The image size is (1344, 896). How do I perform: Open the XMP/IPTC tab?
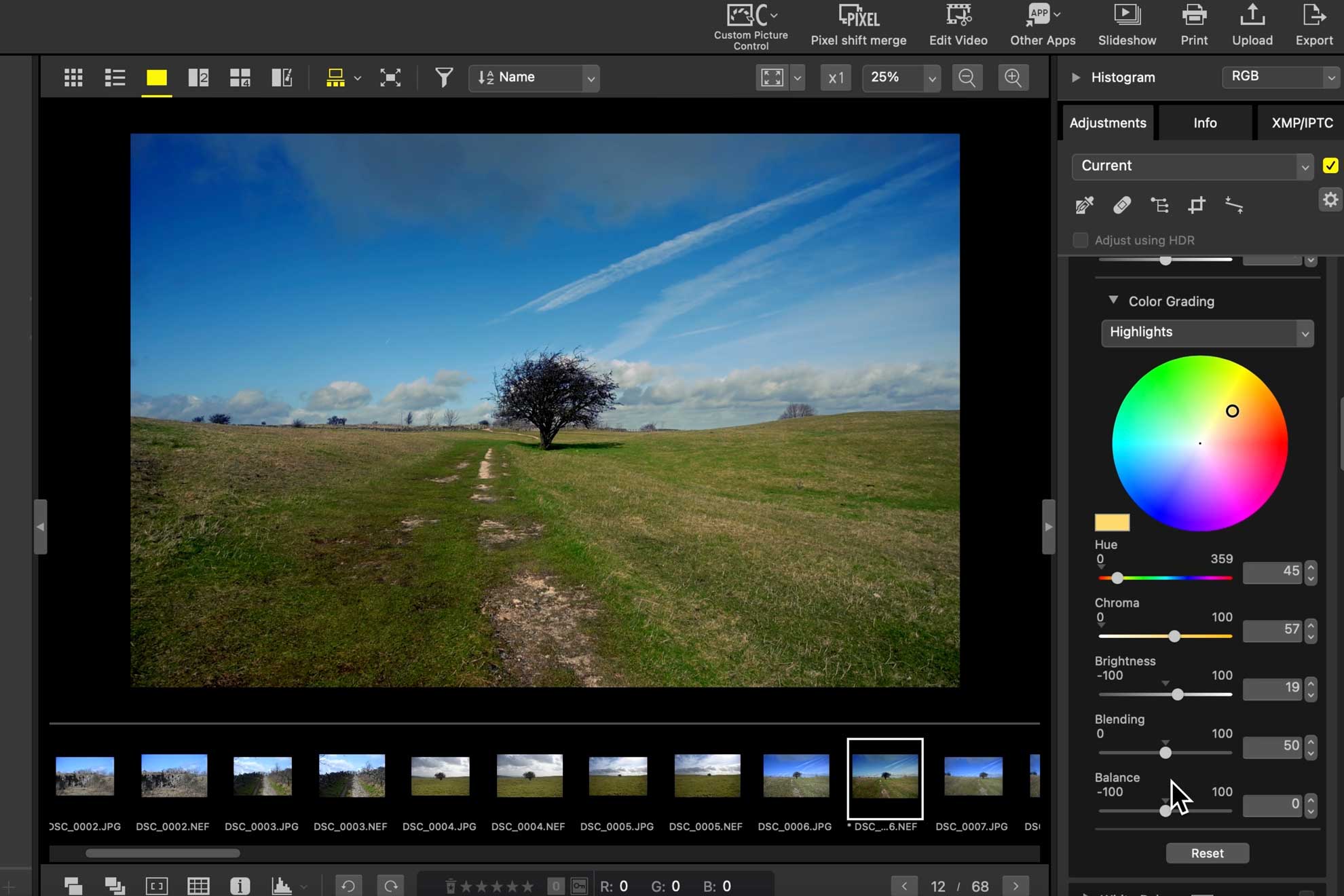(x=1301, y=123)
